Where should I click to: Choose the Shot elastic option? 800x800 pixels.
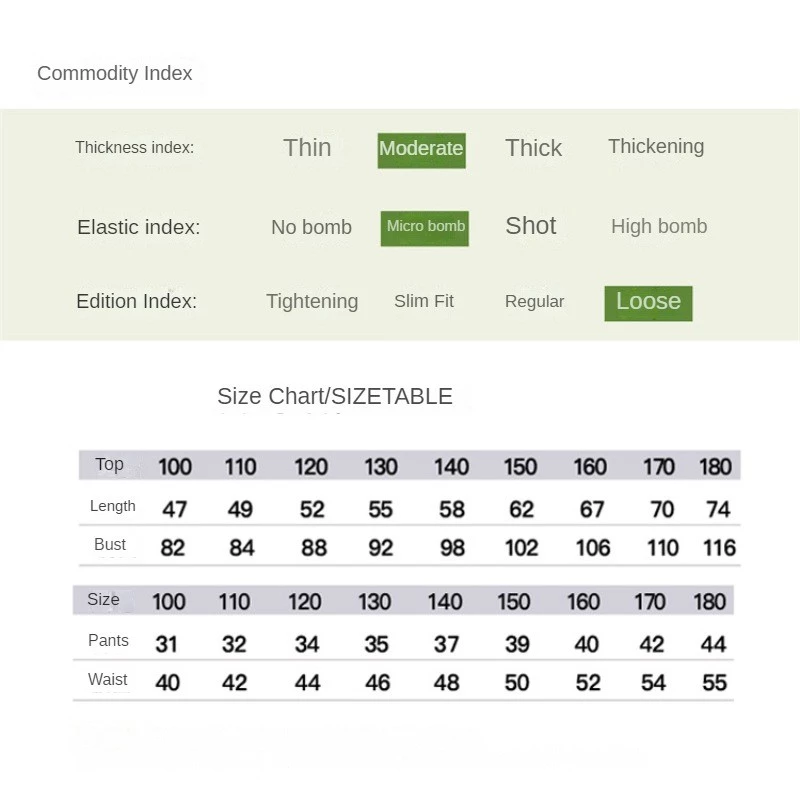click(x=531, y=226)
